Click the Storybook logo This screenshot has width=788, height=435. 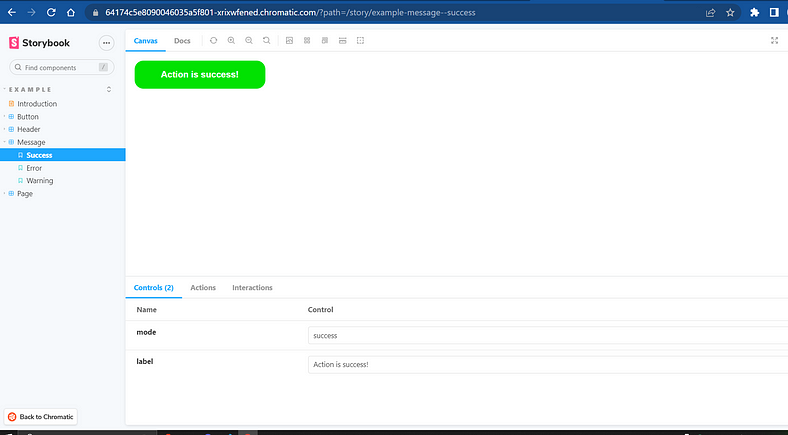[x=39, y=43]
